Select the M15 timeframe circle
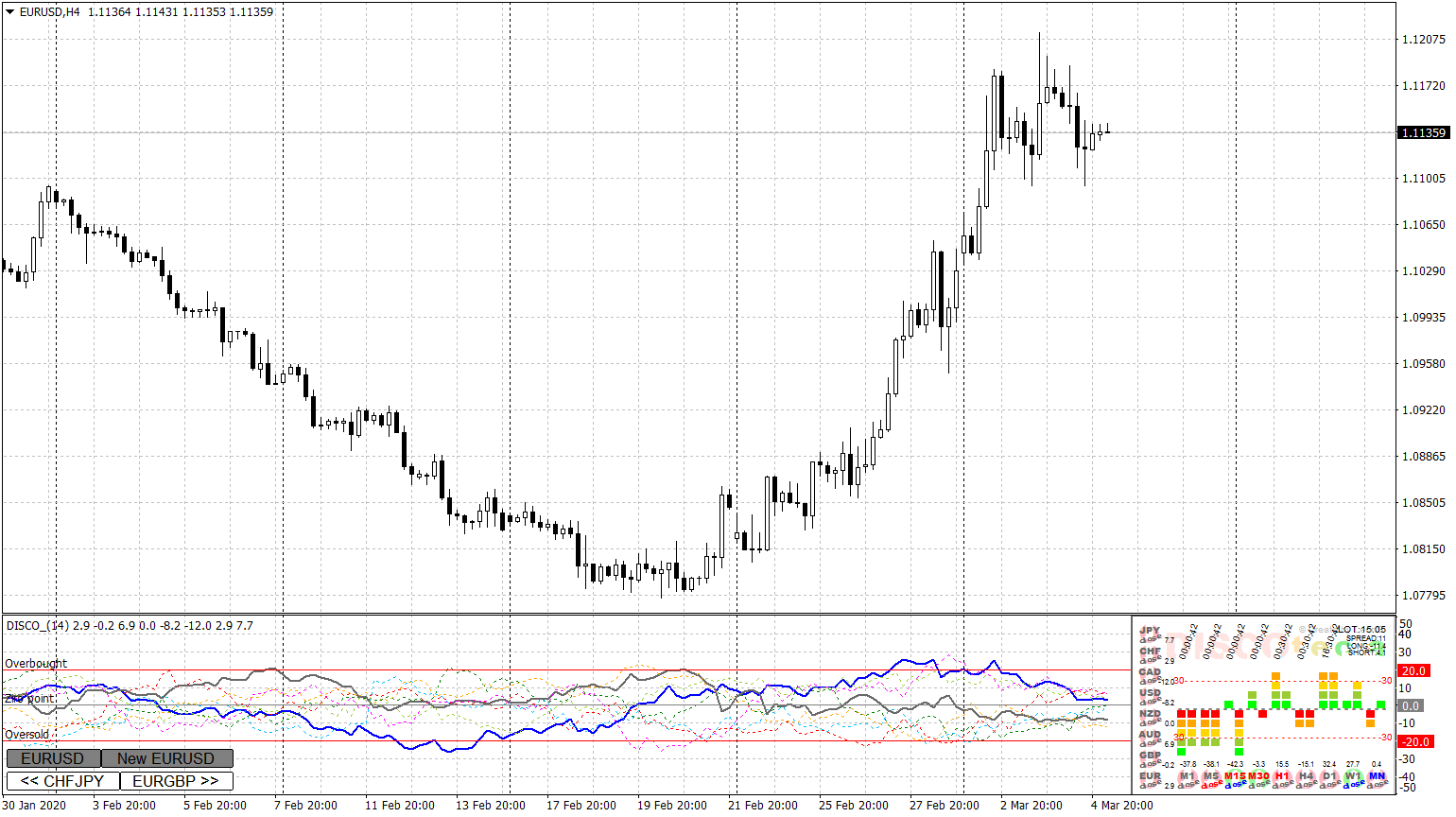The image size is (1456, 817). (1235, 776)
